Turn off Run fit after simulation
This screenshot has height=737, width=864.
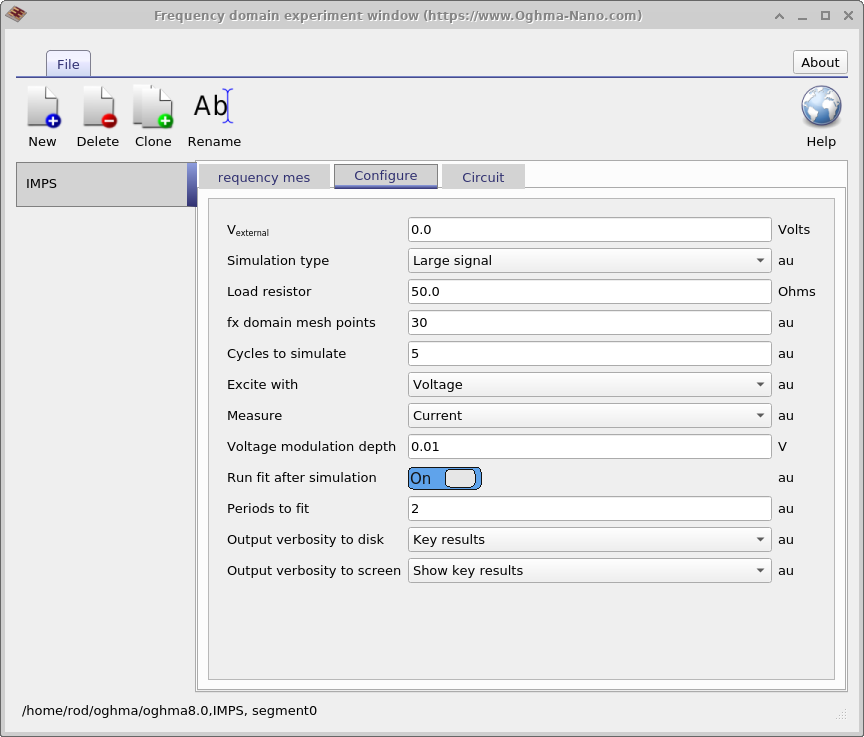(x=444, y=478)
